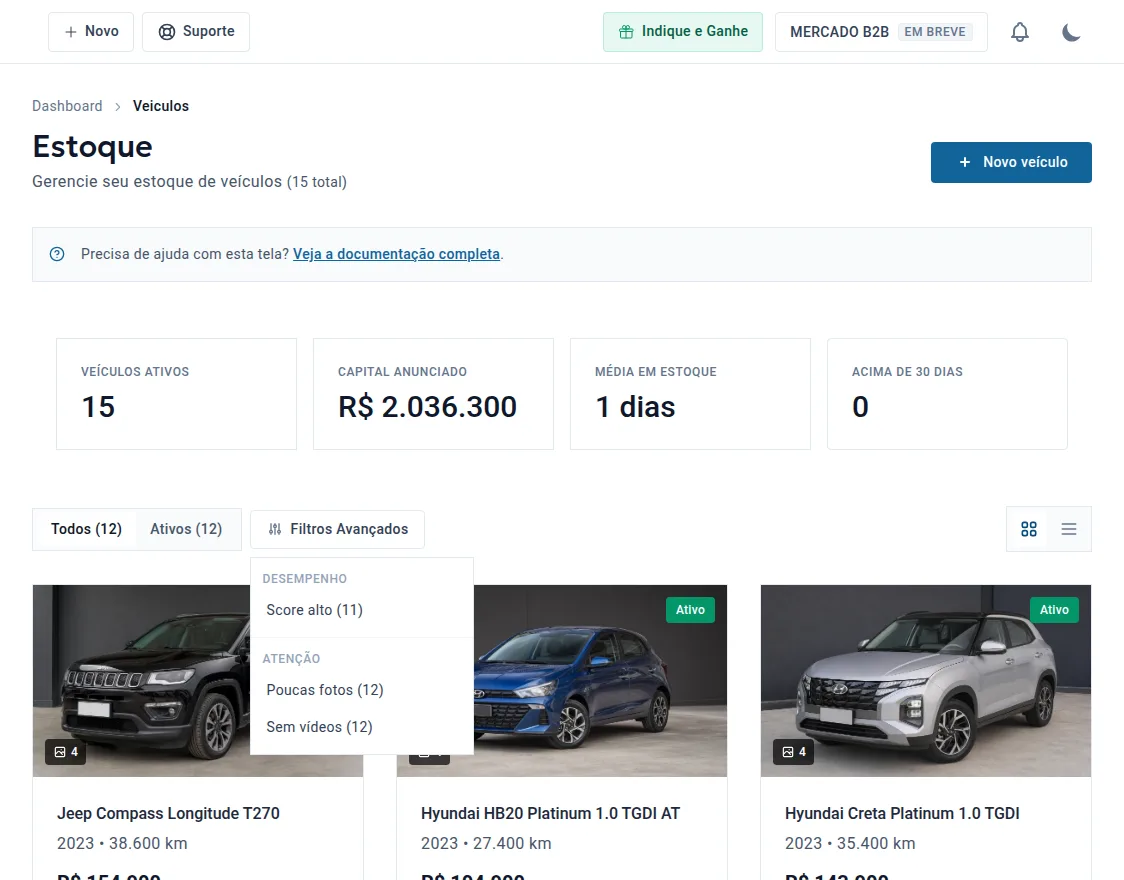The height and width of the screenshot is (880, 1124).
Task: Click Ativo badge on Hyundai Creta
Action: pos(1054,610)
